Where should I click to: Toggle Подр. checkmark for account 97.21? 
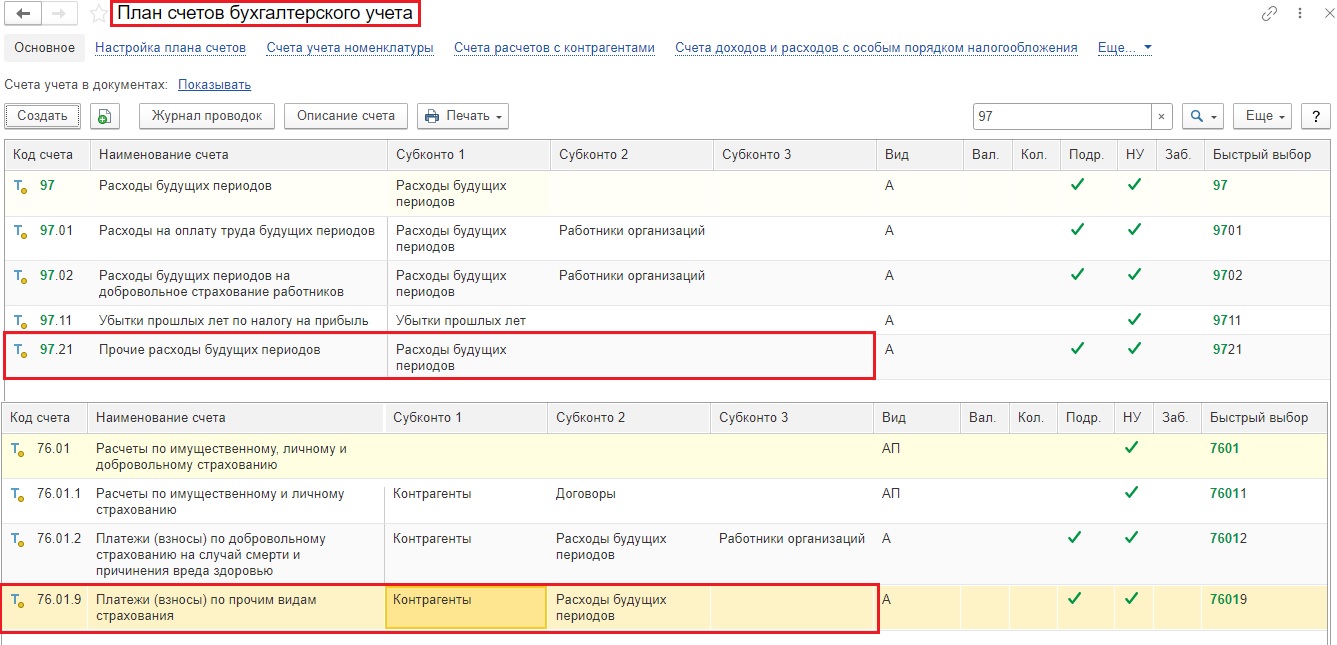coord(1077,350)
